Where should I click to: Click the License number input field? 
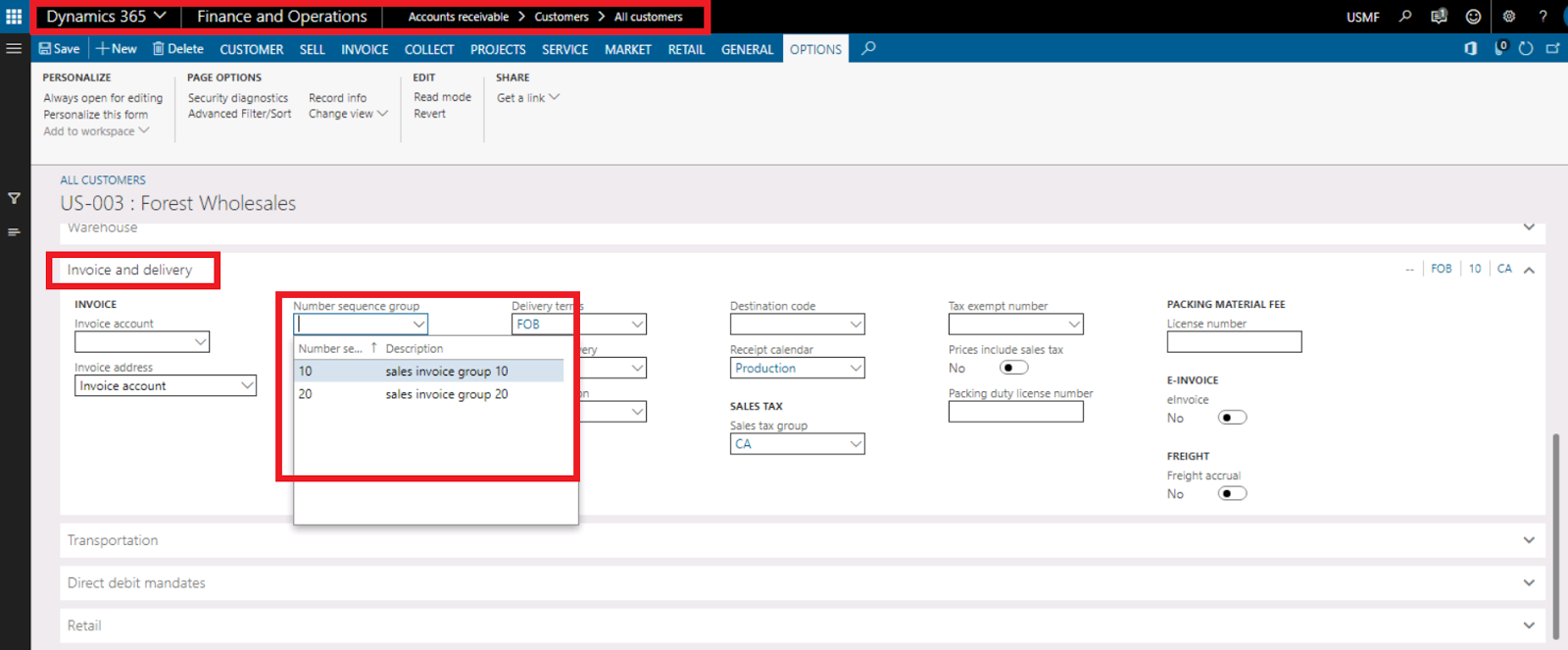point(1234,342)
